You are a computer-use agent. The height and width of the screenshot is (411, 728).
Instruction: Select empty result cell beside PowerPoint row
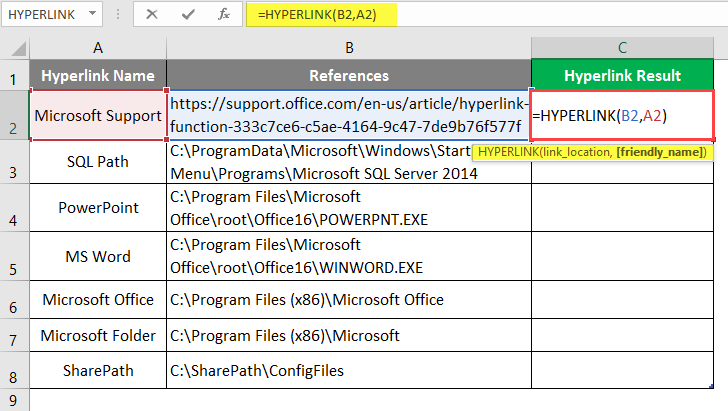(x=622, y=208)
